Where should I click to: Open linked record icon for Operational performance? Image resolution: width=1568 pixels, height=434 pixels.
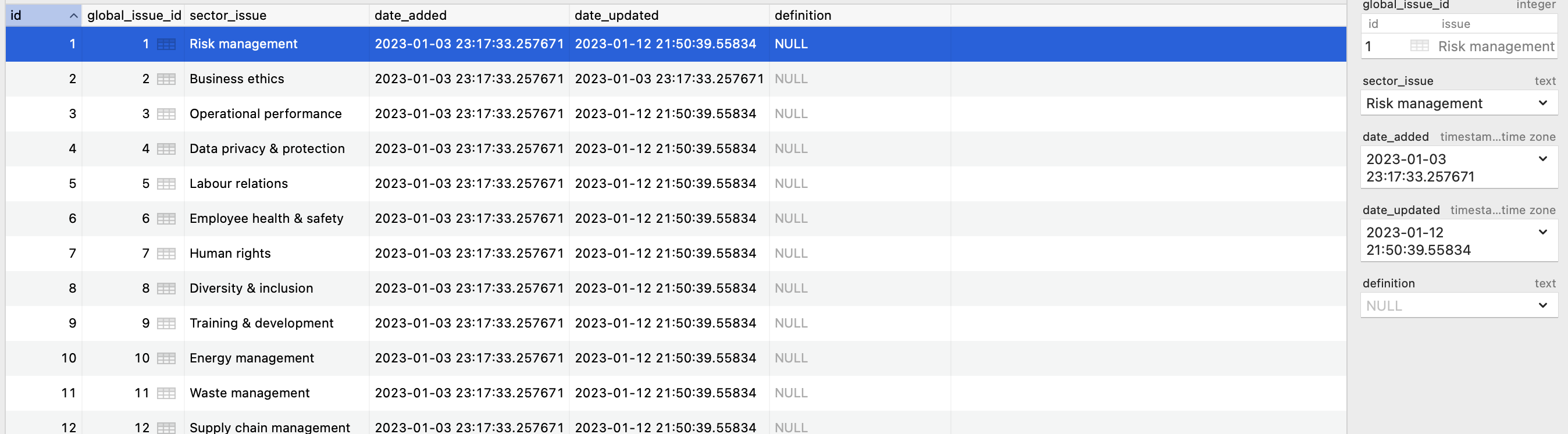click(166, 114)
